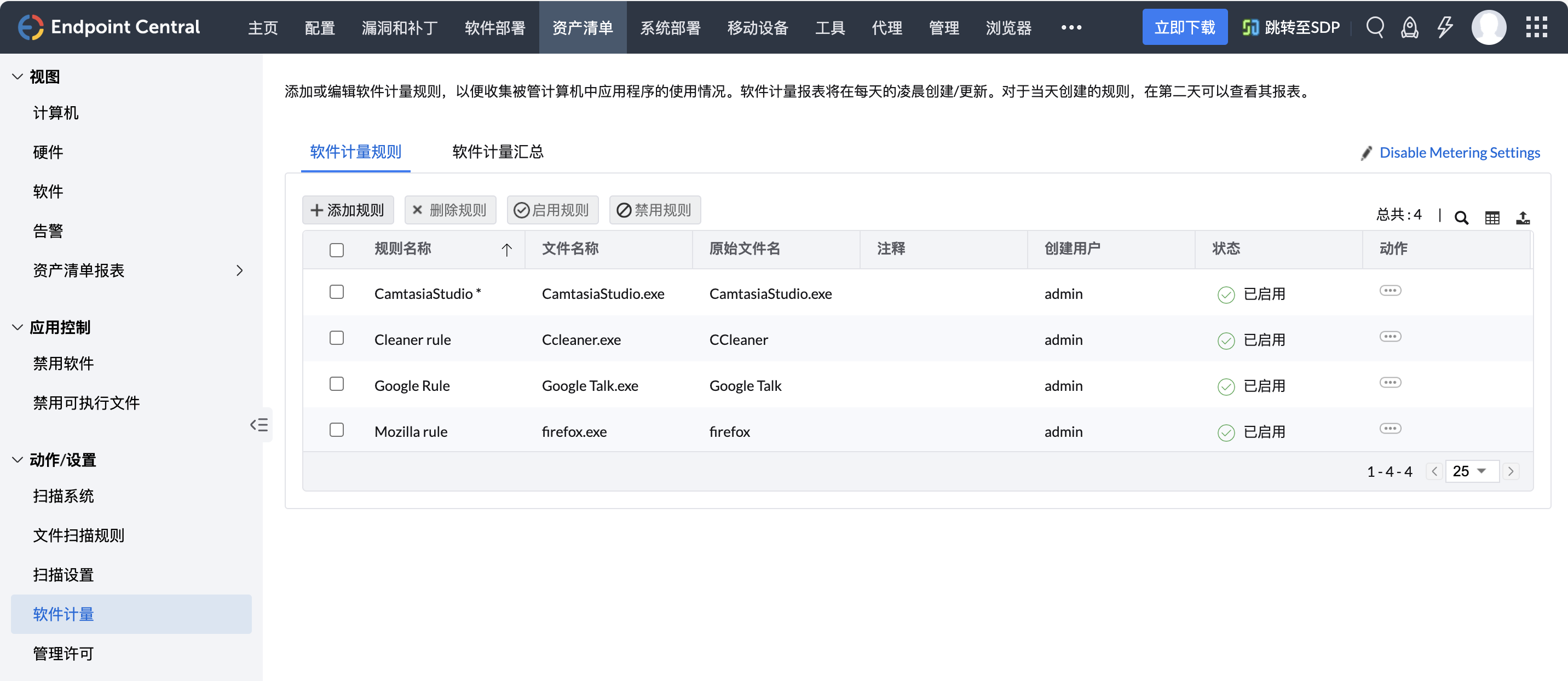
Task: Export rules using the upload icon
Action: pos(1524,217)
